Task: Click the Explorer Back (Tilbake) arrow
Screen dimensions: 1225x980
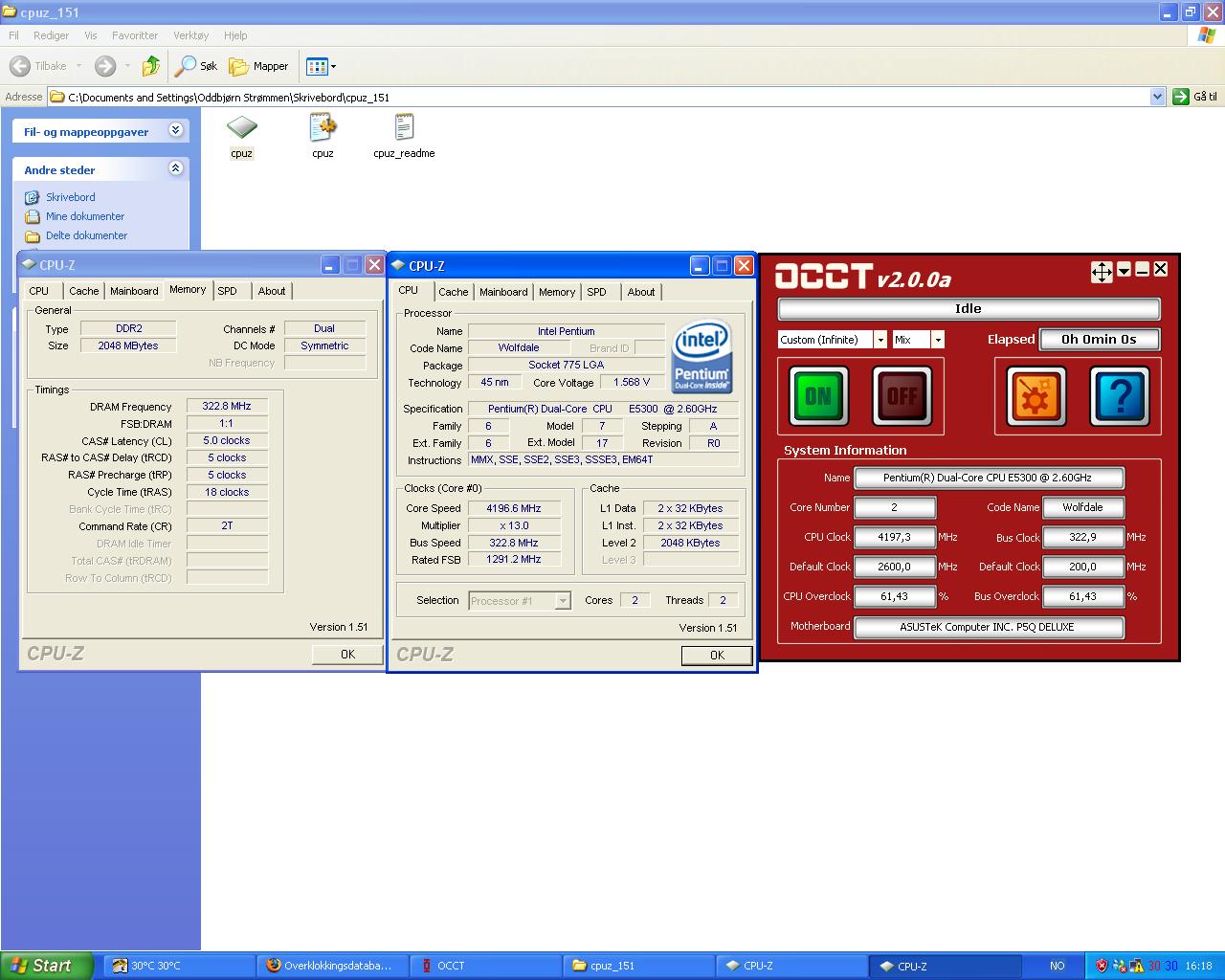Action: point(20,66)
